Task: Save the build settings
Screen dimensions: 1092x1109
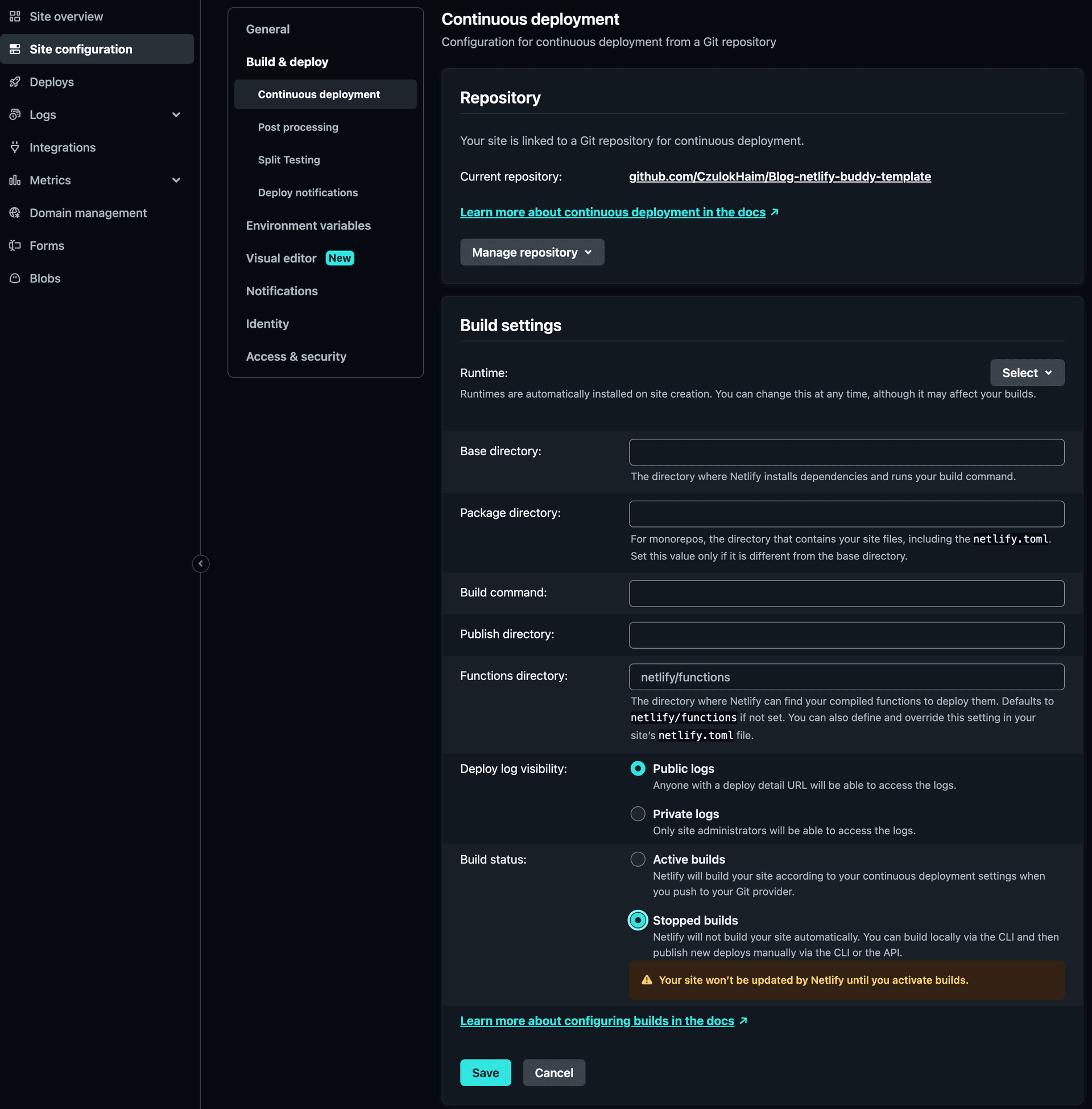Action: pos(485,1072)
